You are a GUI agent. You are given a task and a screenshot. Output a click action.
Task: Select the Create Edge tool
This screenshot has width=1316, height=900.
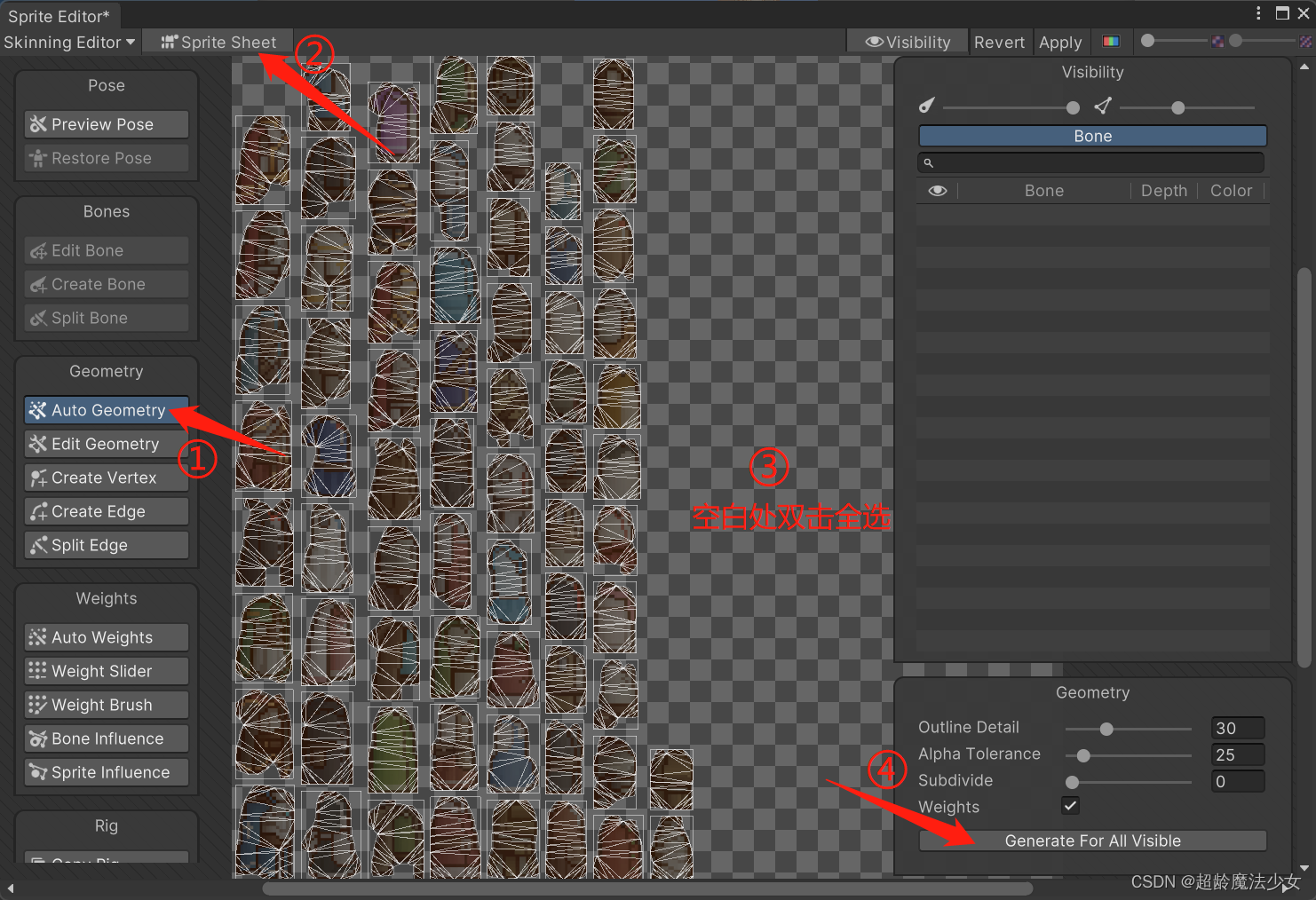(107, 511)
